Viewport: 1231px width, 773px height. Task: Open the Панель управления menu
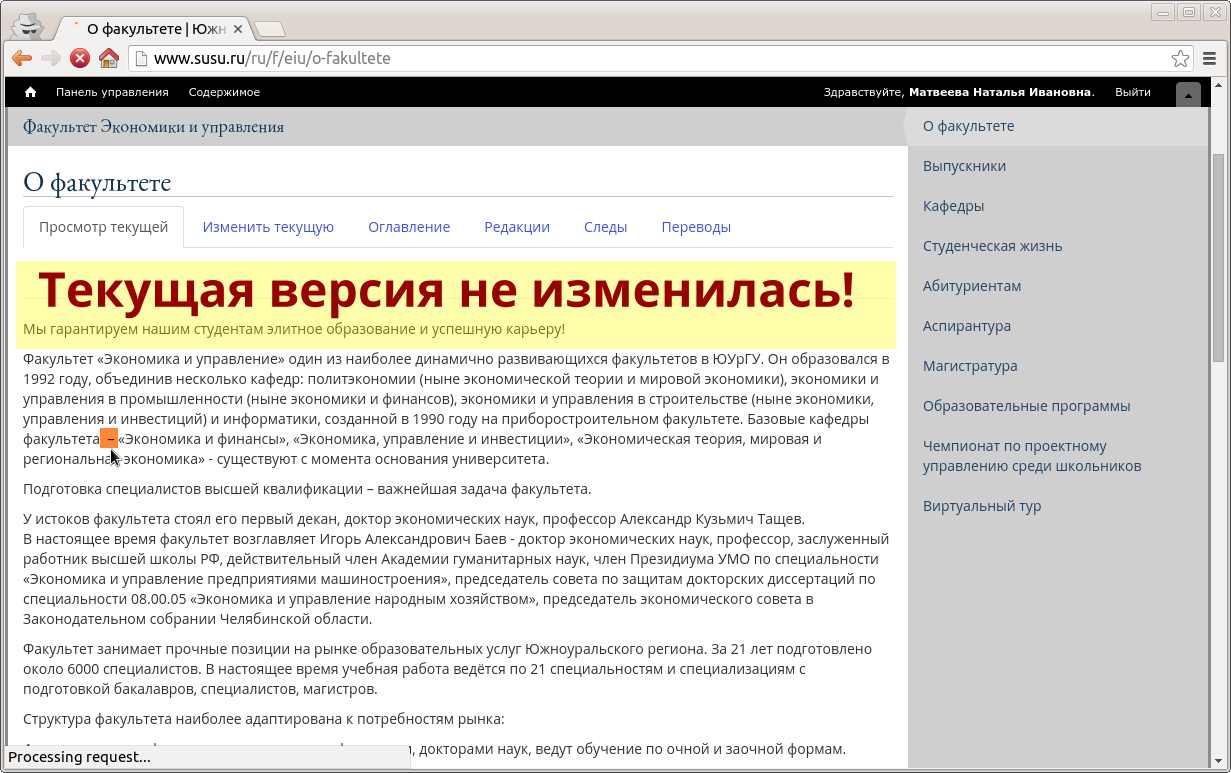pos(112,92)
